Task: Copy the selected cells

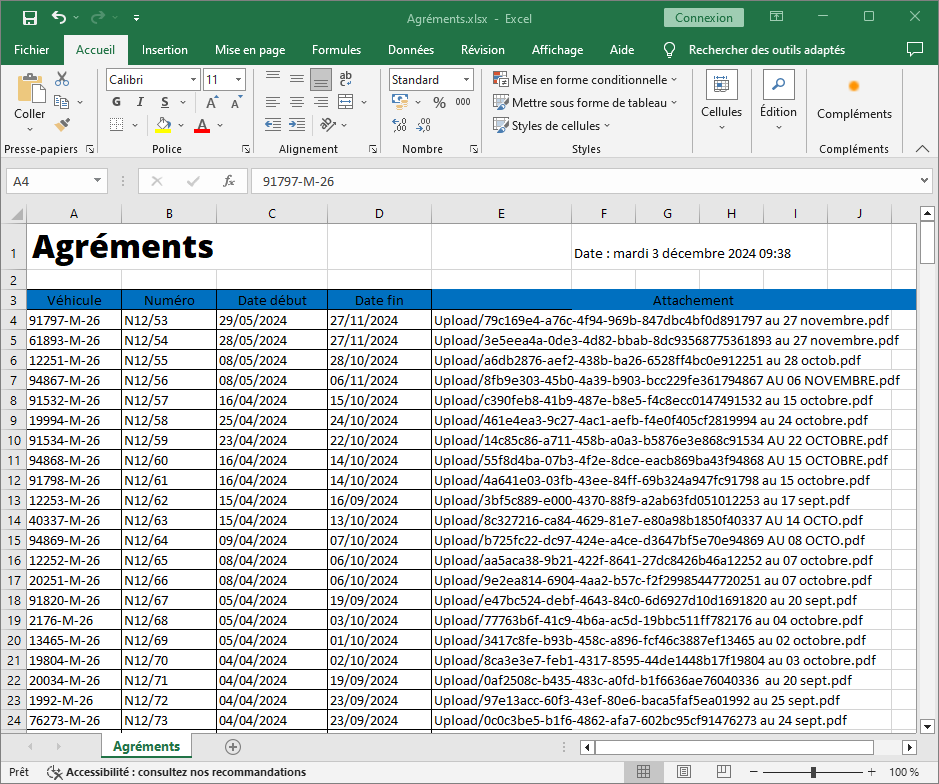Action: point(61,102)
